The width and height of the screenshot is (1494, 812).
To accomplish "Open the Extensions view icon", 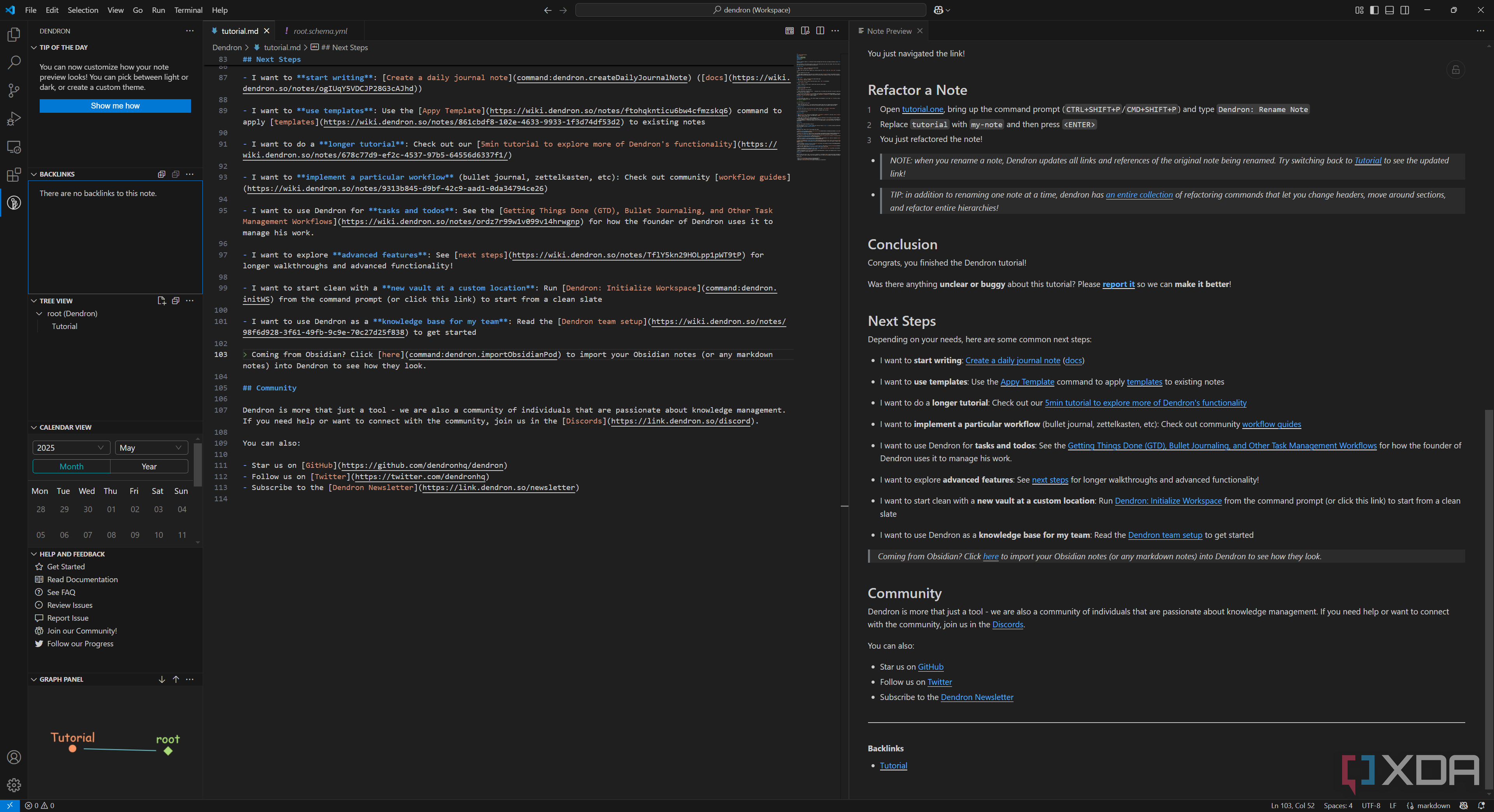I will click(x=14, y=175).
